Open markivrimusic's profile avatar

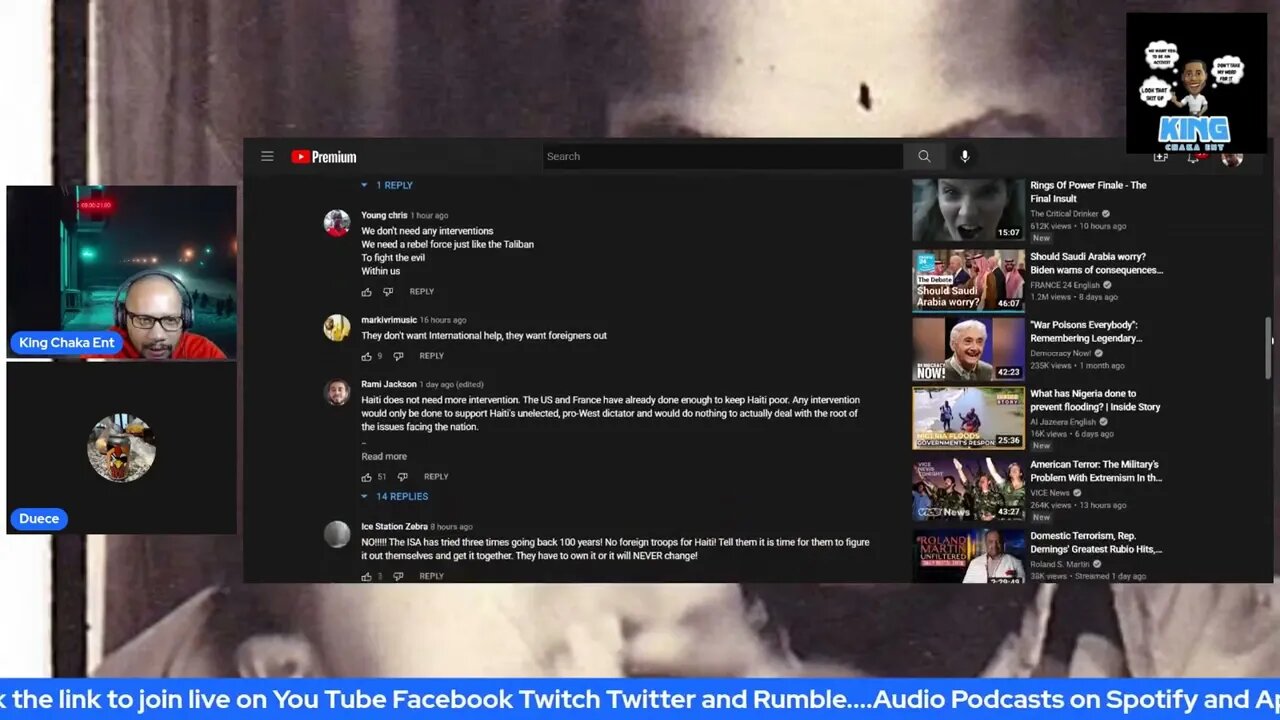pos(337,327)
